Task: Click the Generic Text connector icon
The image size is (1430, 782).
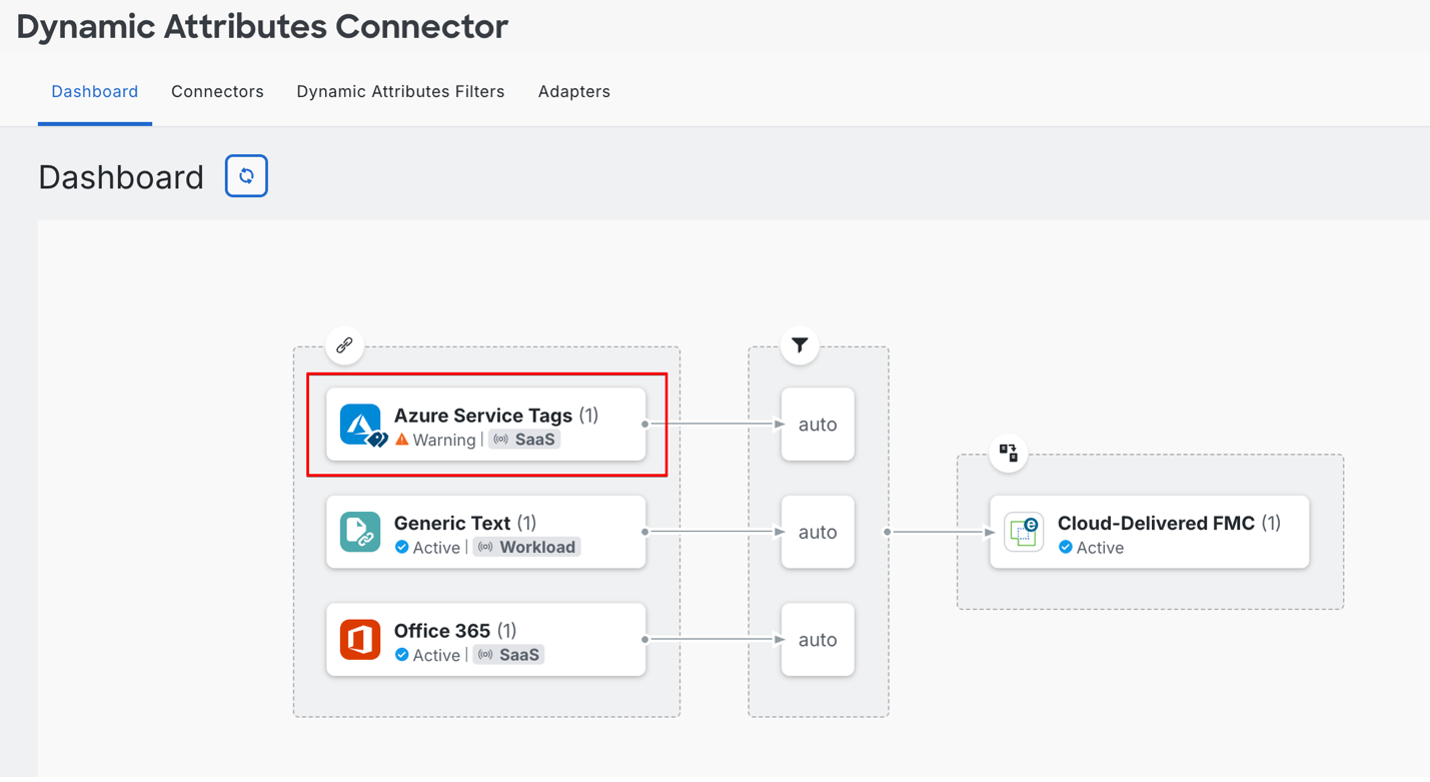Action: 360,532
